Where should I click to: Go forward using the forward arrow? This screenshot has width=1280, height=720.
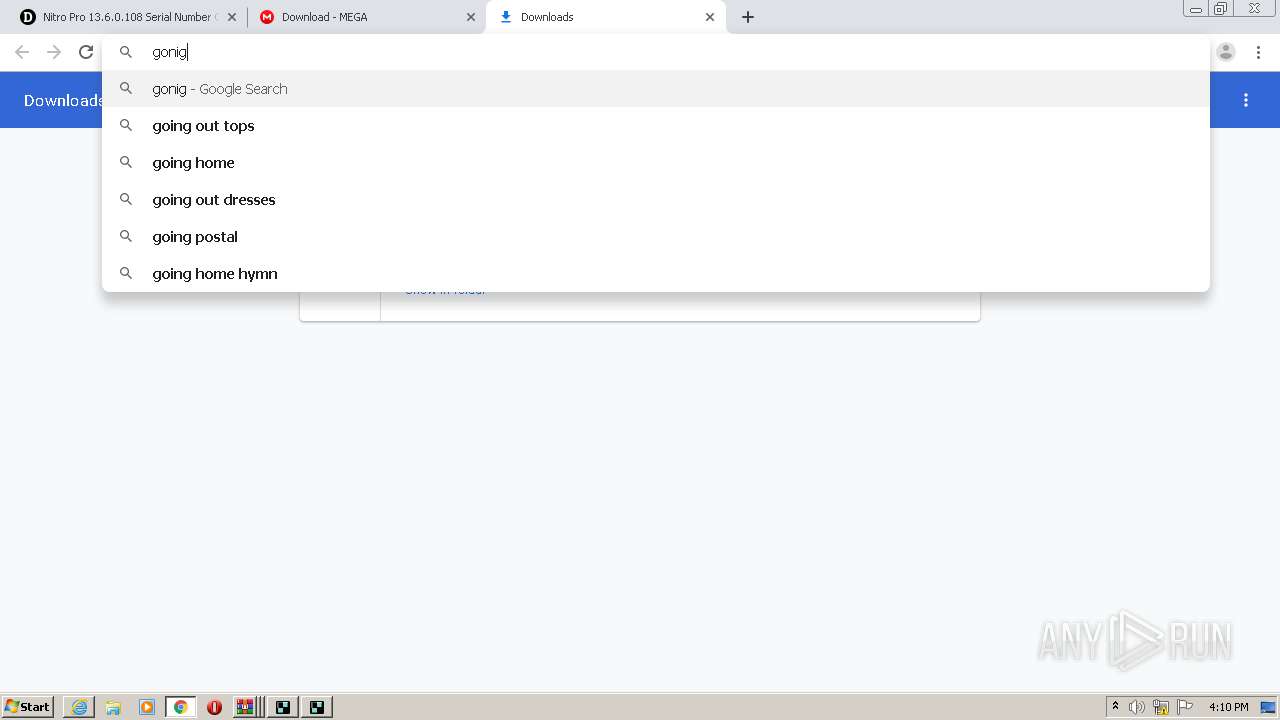pos(54,52)
